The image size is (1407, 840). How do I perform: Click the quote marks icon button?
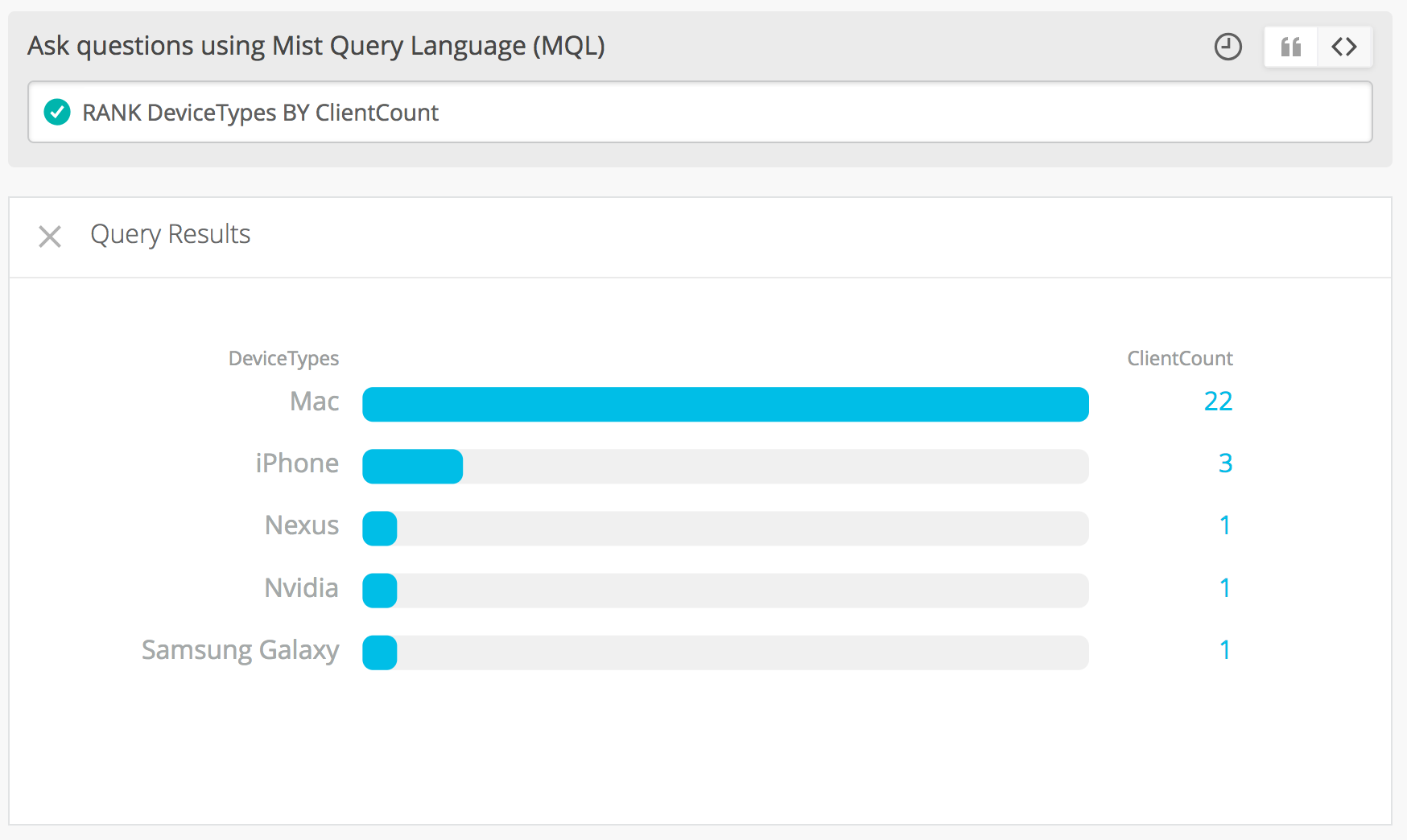pyautogui.click(x=1291, y=47)
